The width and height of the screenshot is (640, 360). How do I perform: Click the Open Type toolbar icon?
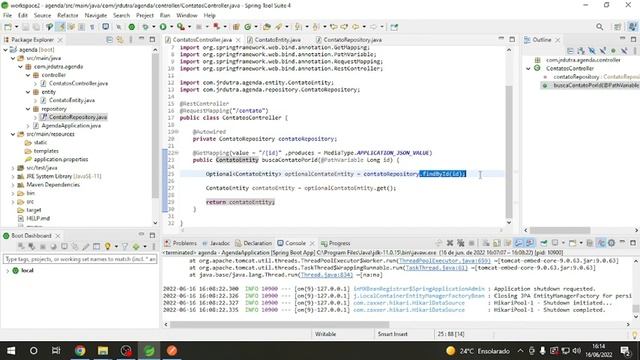click(x=267, y=27)
